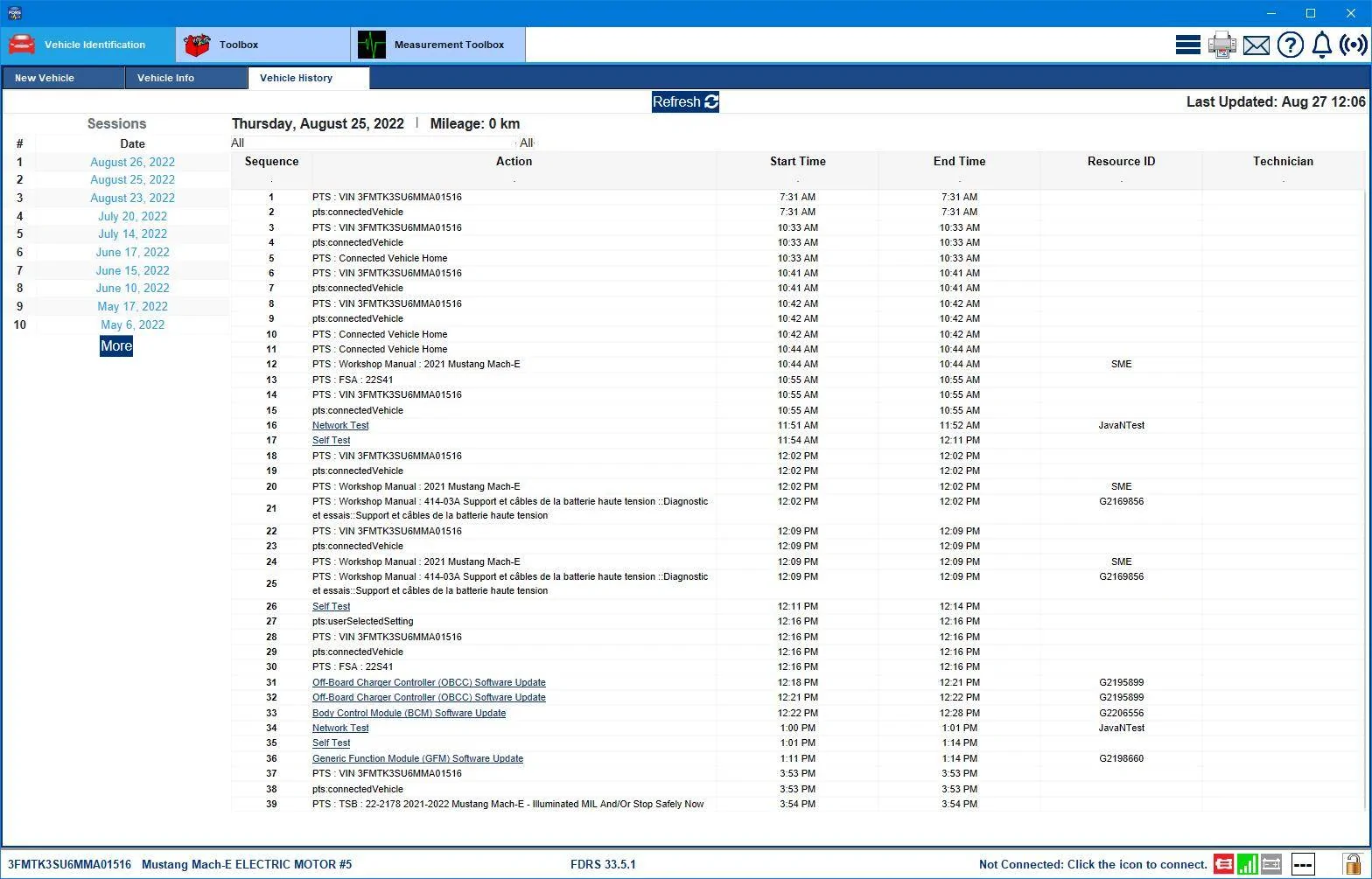Click the Resource ID column header
The width and height of the screenshot is (1372, 879).
[1121, 161]
